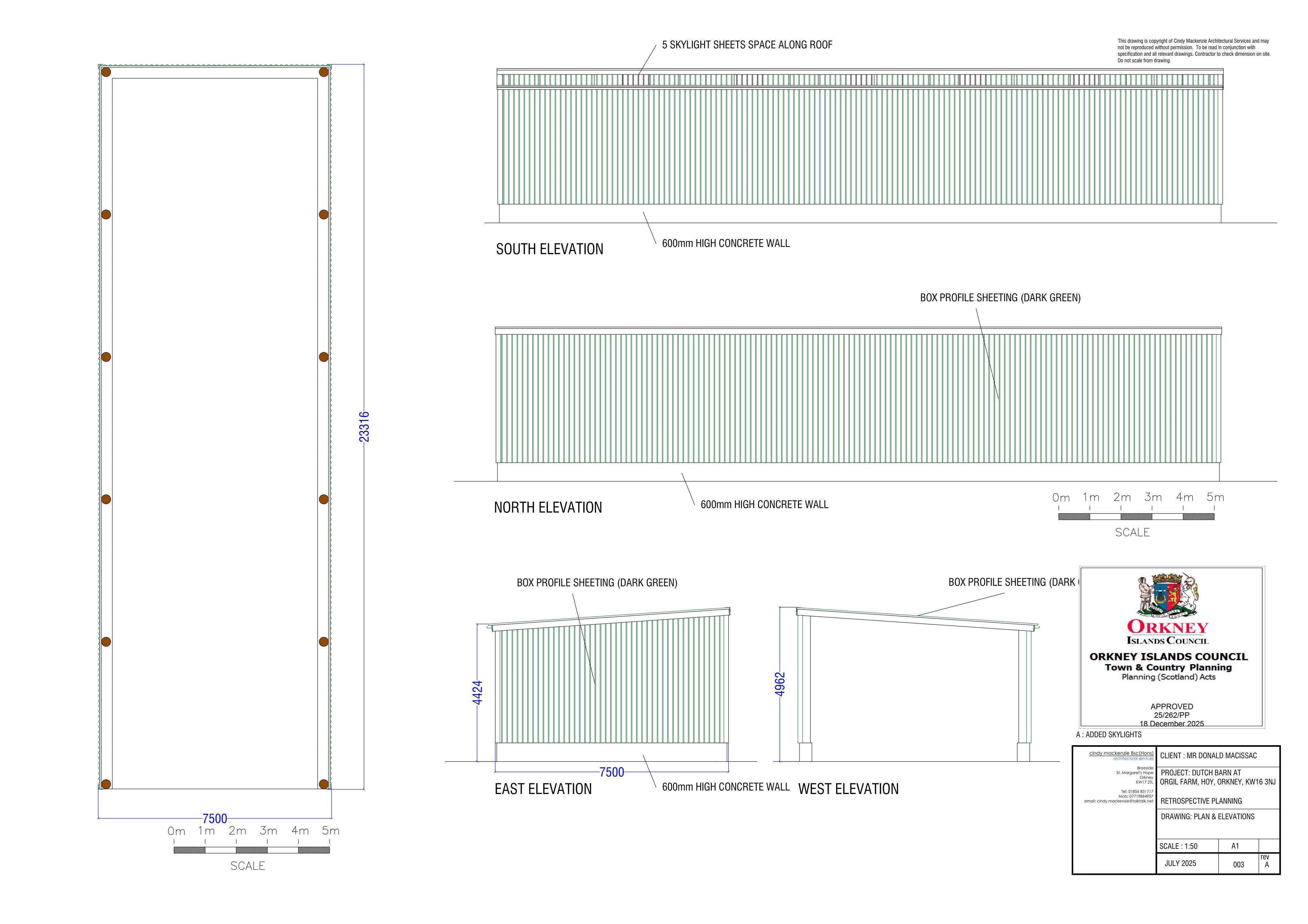The height and width of the screenshot is (924, 1308).
Task: Click the Orkney Islands Council crest logo
Action: tap(1167, 596)
